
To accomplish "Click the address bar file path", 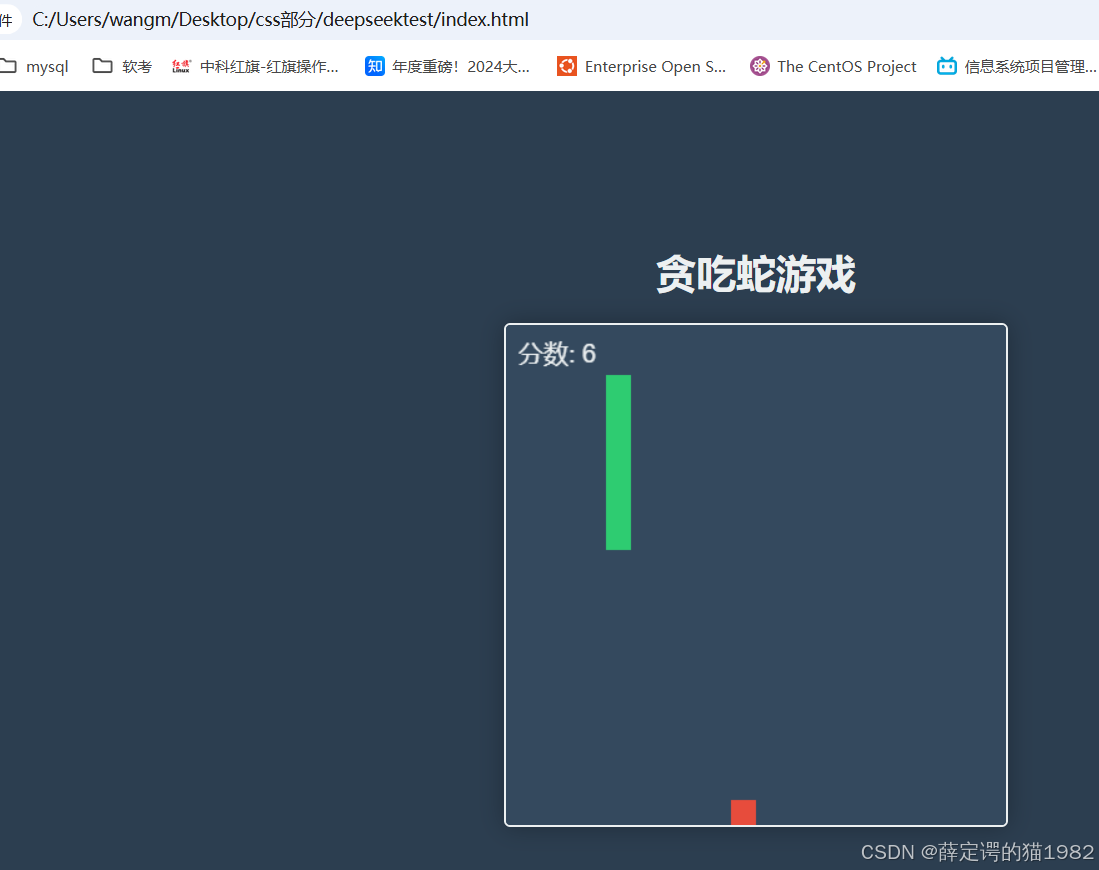I will point(280,19).
